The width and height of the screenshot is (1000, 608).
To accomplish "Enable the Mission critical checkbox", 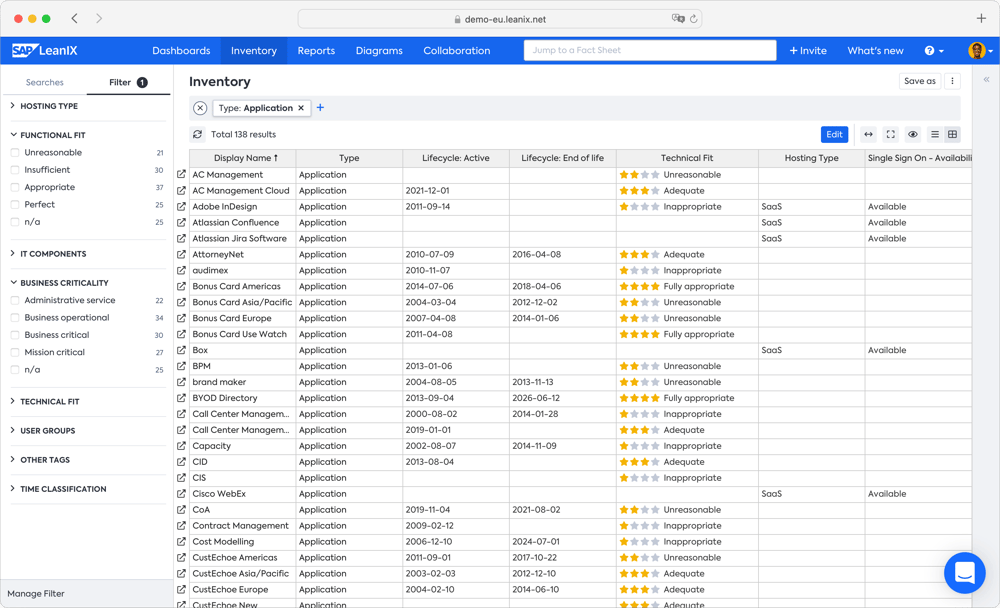I will point(15,353).
